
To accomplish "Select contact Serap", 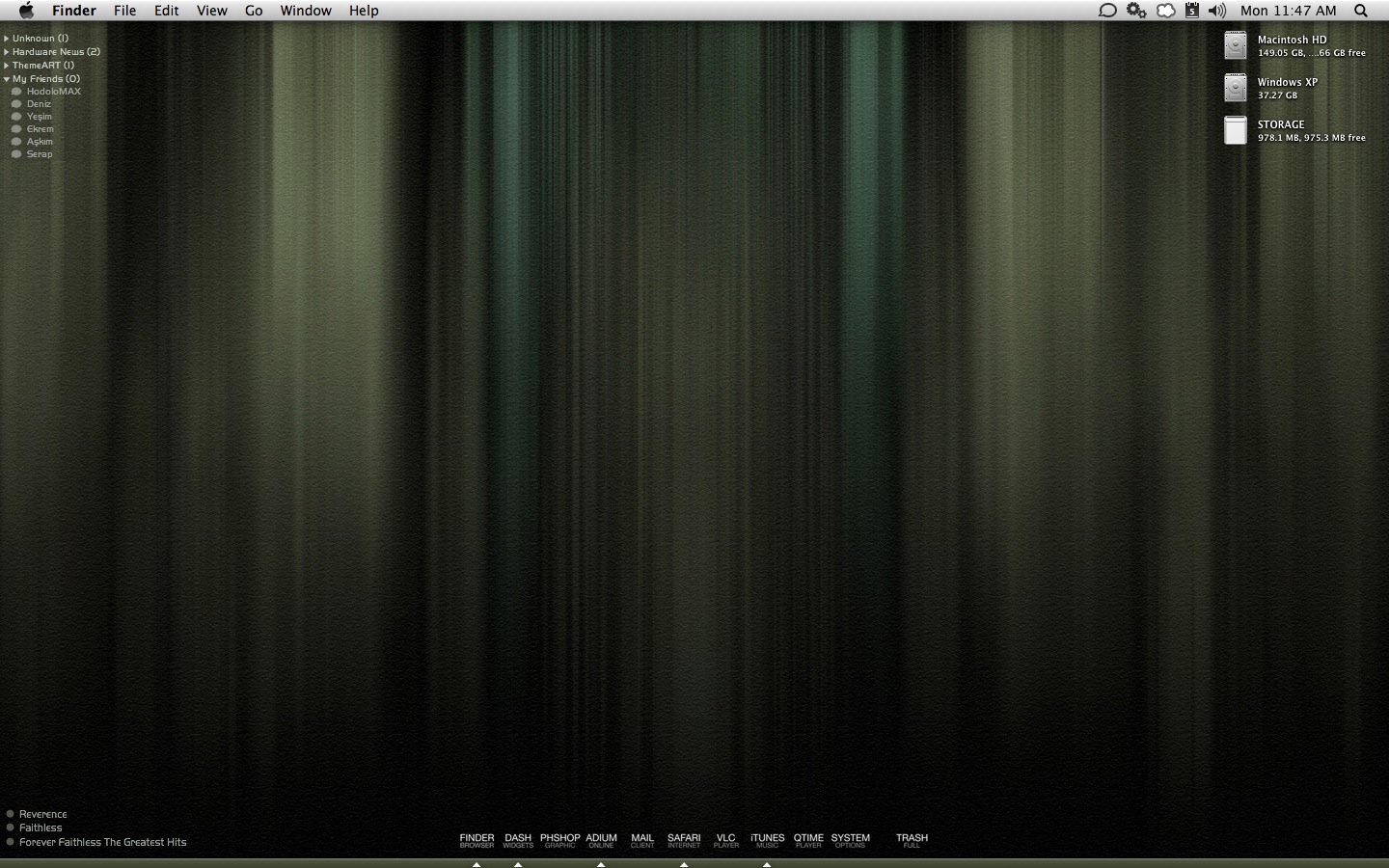I will 40,154.
